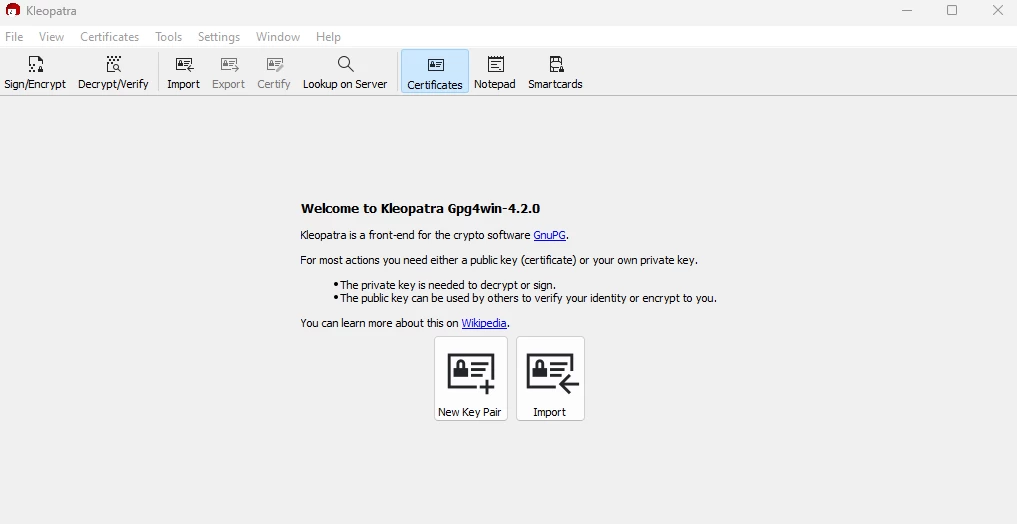Create a New Key Pair
The width and height of the screenshot is (1017, 524).
point(470,379)
